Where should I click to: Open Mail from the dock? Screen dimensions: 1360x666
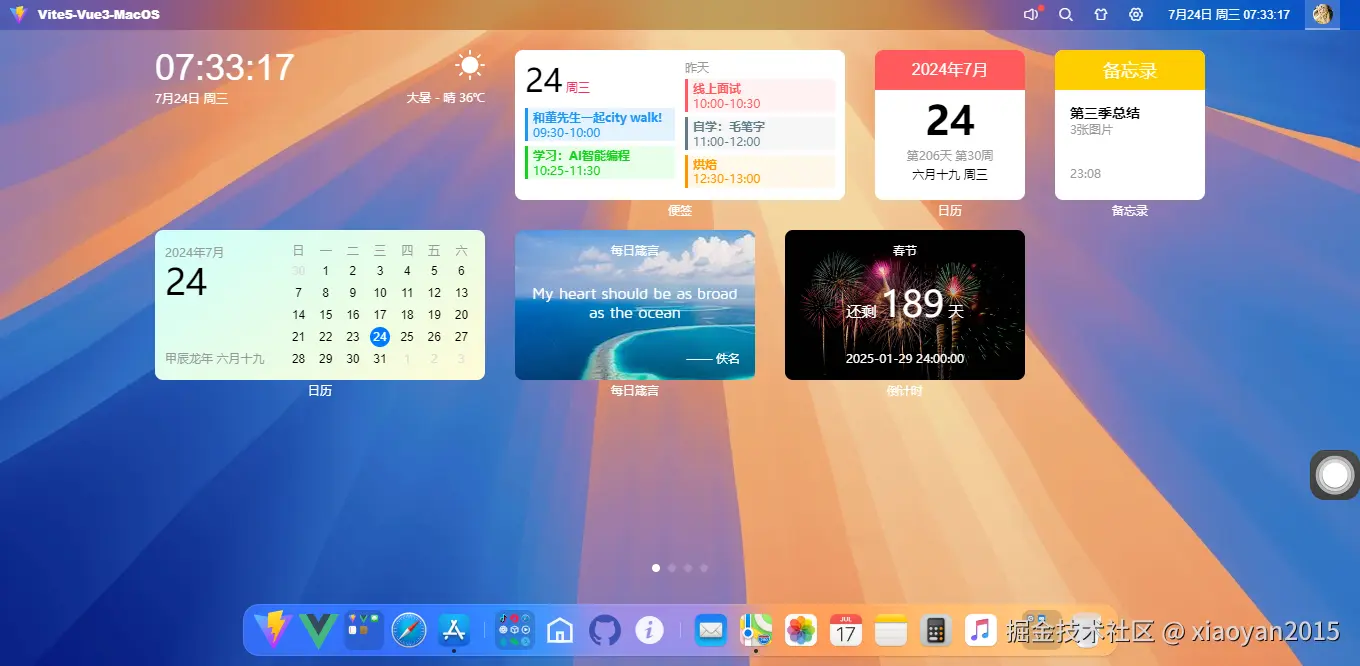(x=710, y=630)
